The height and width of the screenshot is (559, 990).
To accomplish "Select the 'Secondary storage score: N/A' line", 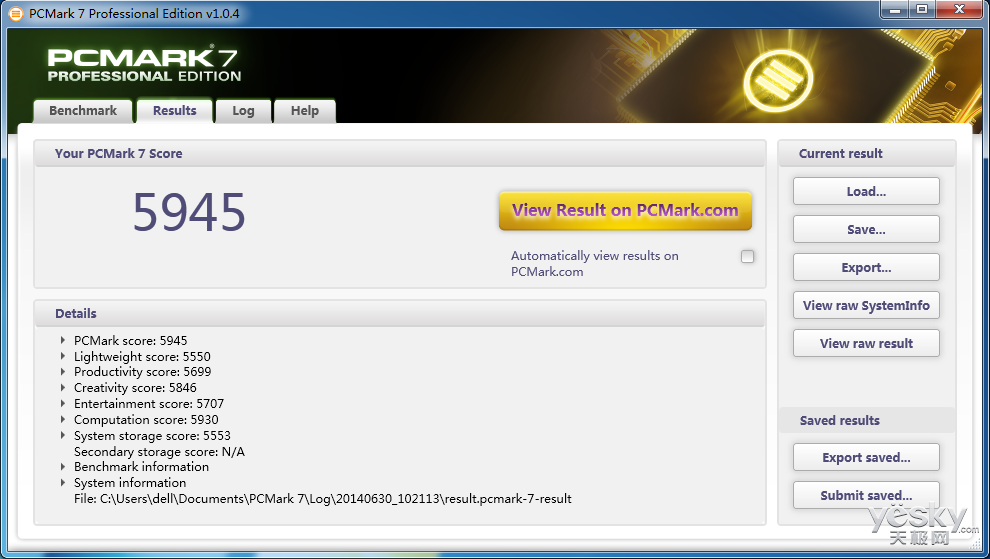I will 159,452.
